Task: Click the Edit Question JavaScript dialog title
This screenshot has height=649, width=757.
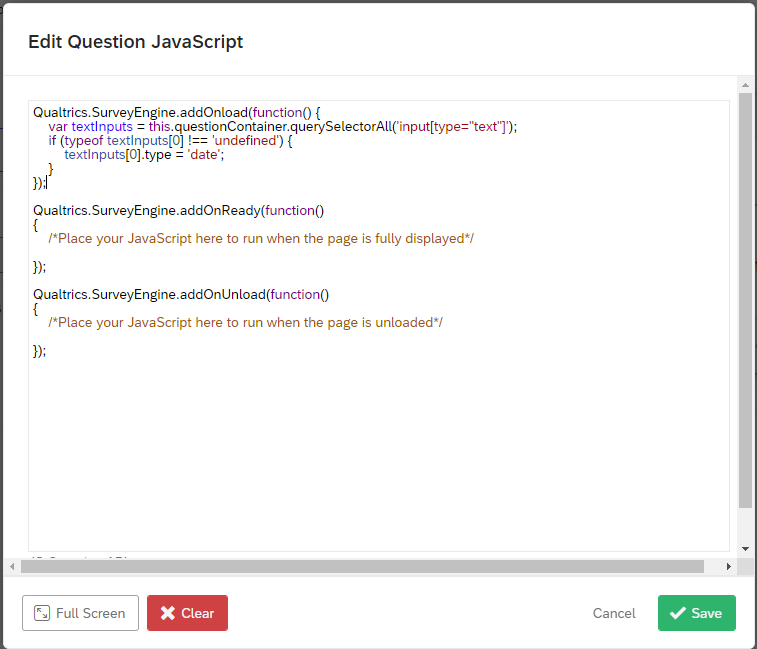Action: pos(135,42)
